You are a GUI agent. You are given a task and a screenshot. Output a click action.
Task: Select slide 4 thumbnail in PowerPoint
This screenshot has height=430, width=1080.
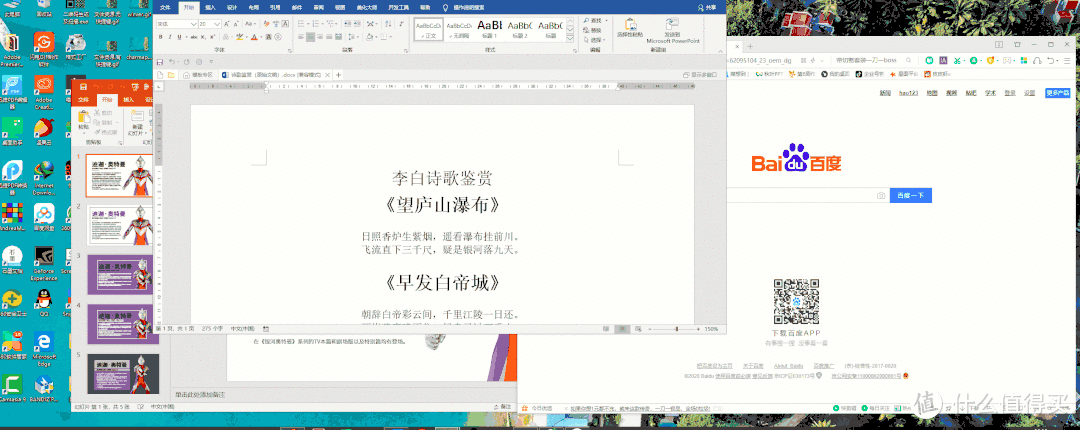(120, 324)
